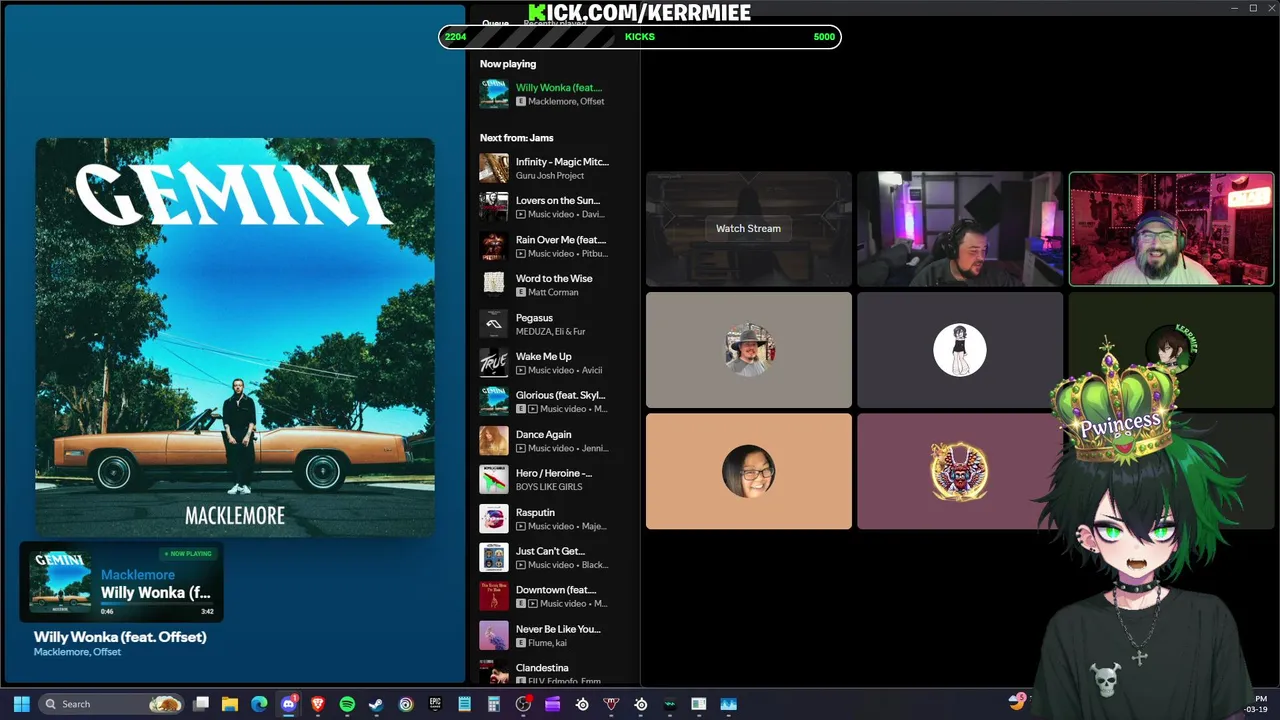Click the system tray clock
Viewport: 1280px width, 720px height.
pos(1256,704)
